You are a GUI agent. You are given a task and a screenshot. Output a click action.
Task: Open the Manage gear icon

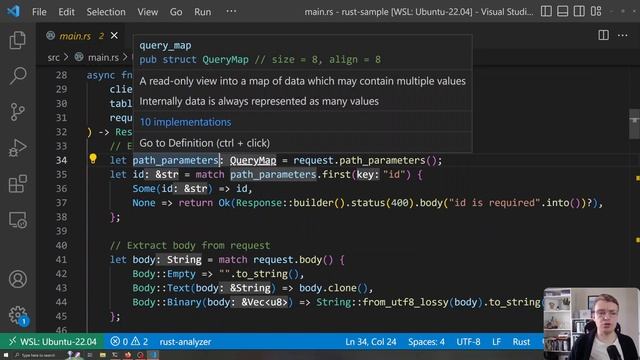tap(18, 315)
